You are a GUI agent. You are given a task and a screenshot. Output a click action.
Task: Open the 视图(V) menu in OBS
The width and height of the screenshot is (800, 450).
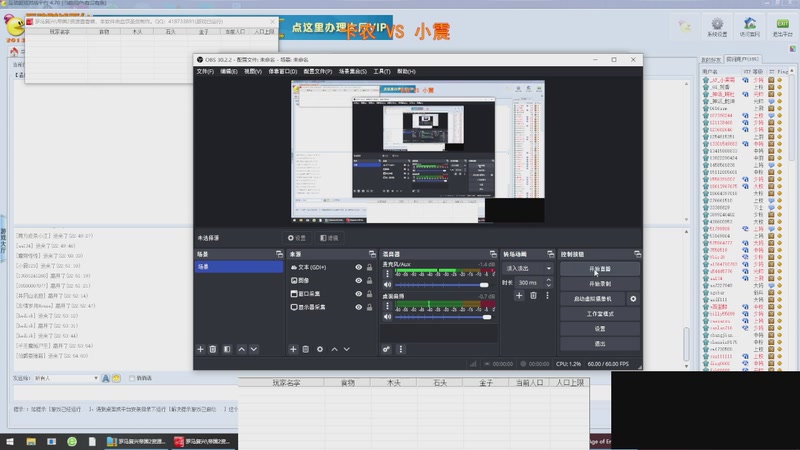253,71
